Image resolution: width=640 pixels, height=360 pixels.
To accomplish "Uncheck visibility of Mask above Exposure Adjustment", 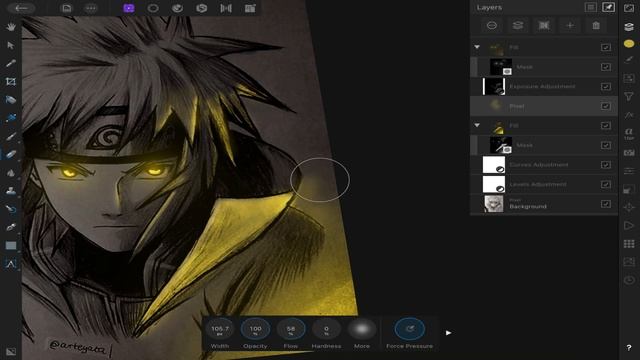I will 606,67.
